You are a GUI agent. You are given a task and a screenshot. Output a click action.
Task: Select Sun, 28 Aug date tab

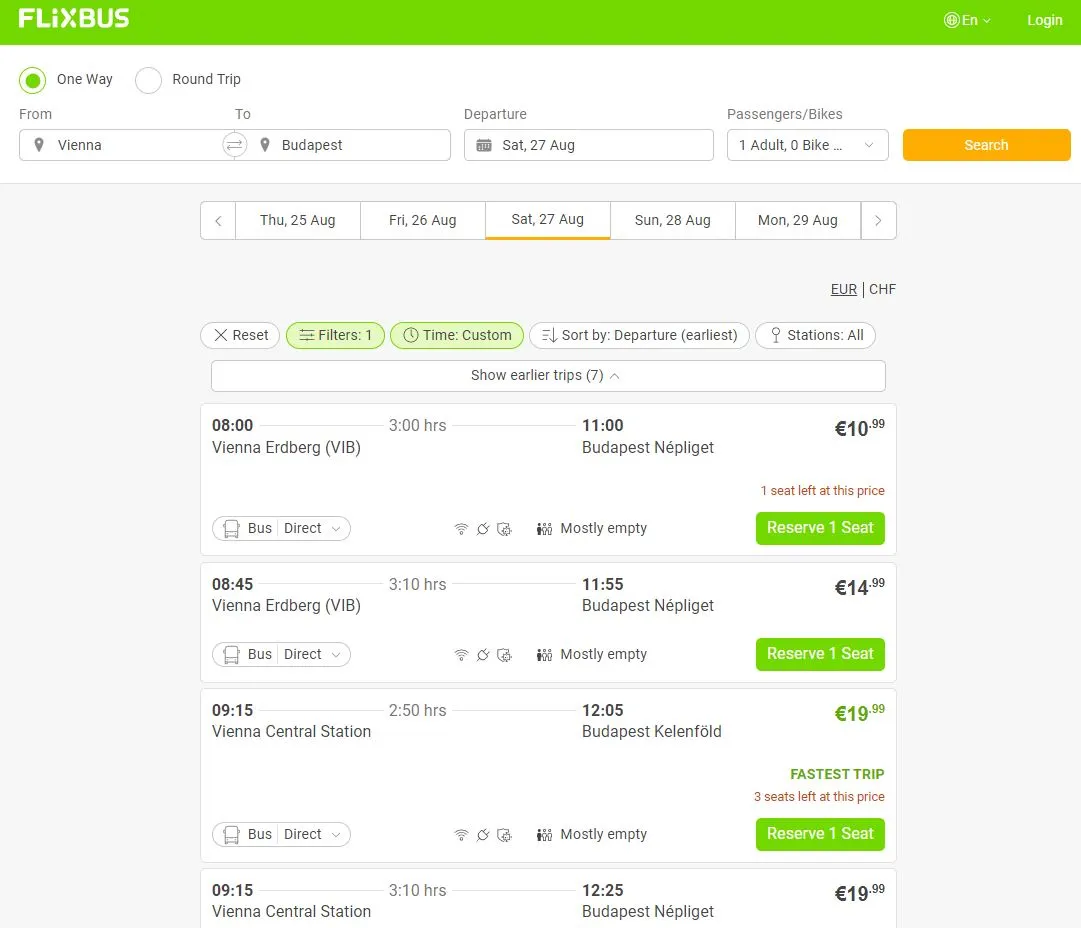[673, 221]
